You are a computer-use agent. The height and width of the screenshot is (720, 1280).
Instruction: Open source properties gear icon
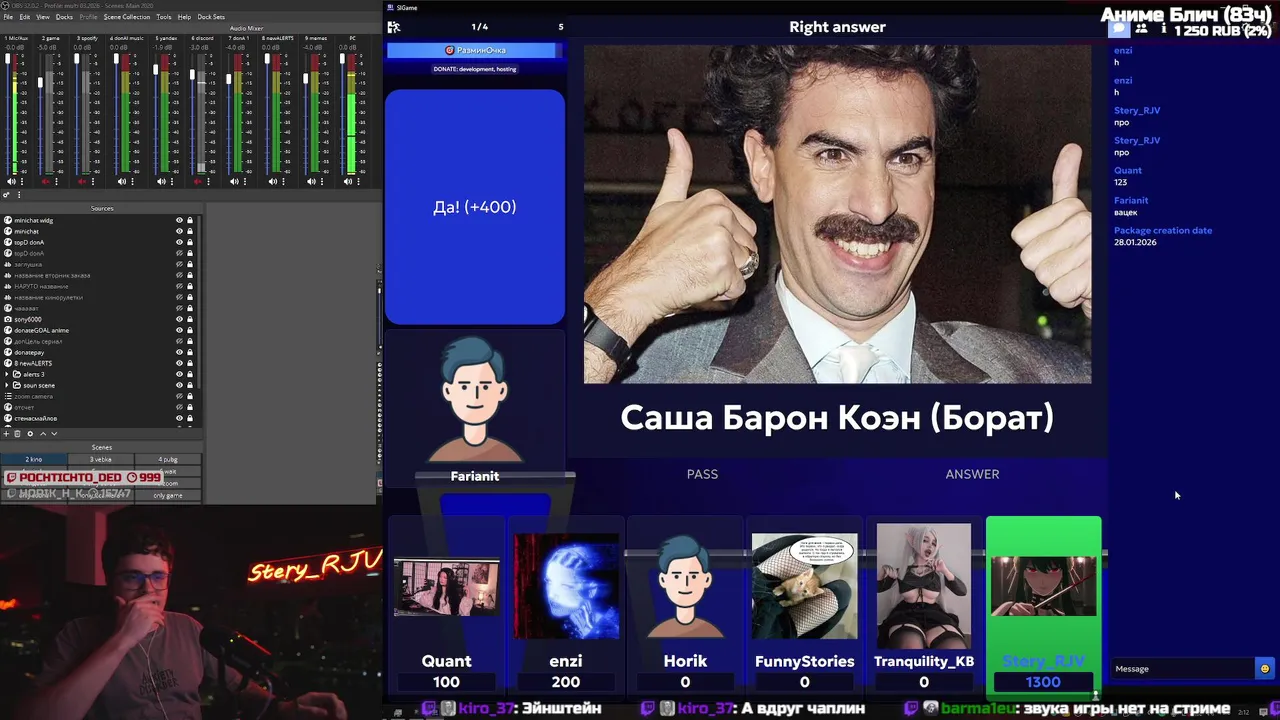(30, 434)
